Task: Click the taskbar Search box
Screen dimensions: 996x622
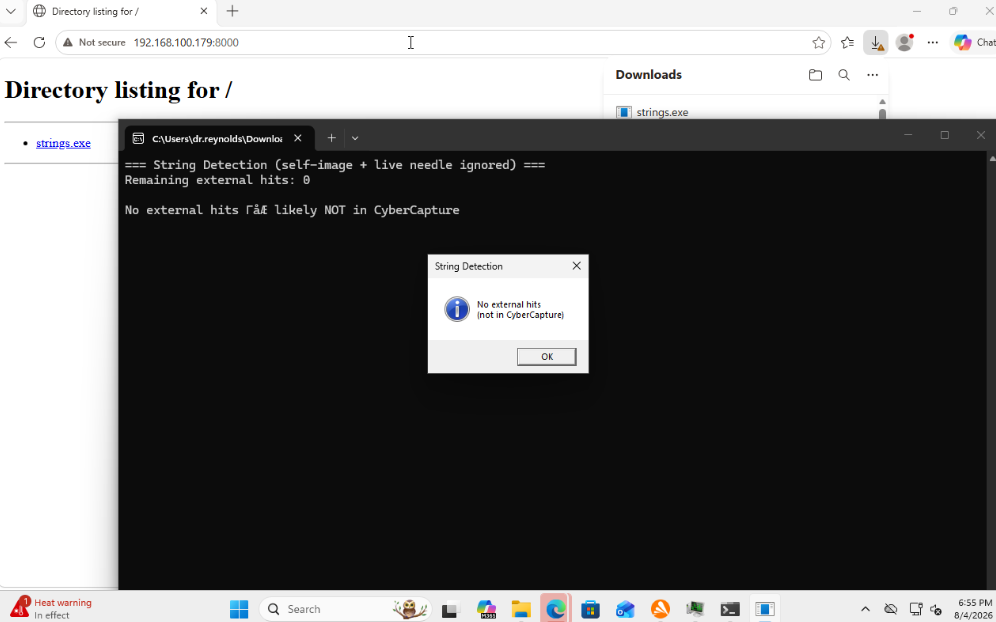Action: [x=345, y=609]
